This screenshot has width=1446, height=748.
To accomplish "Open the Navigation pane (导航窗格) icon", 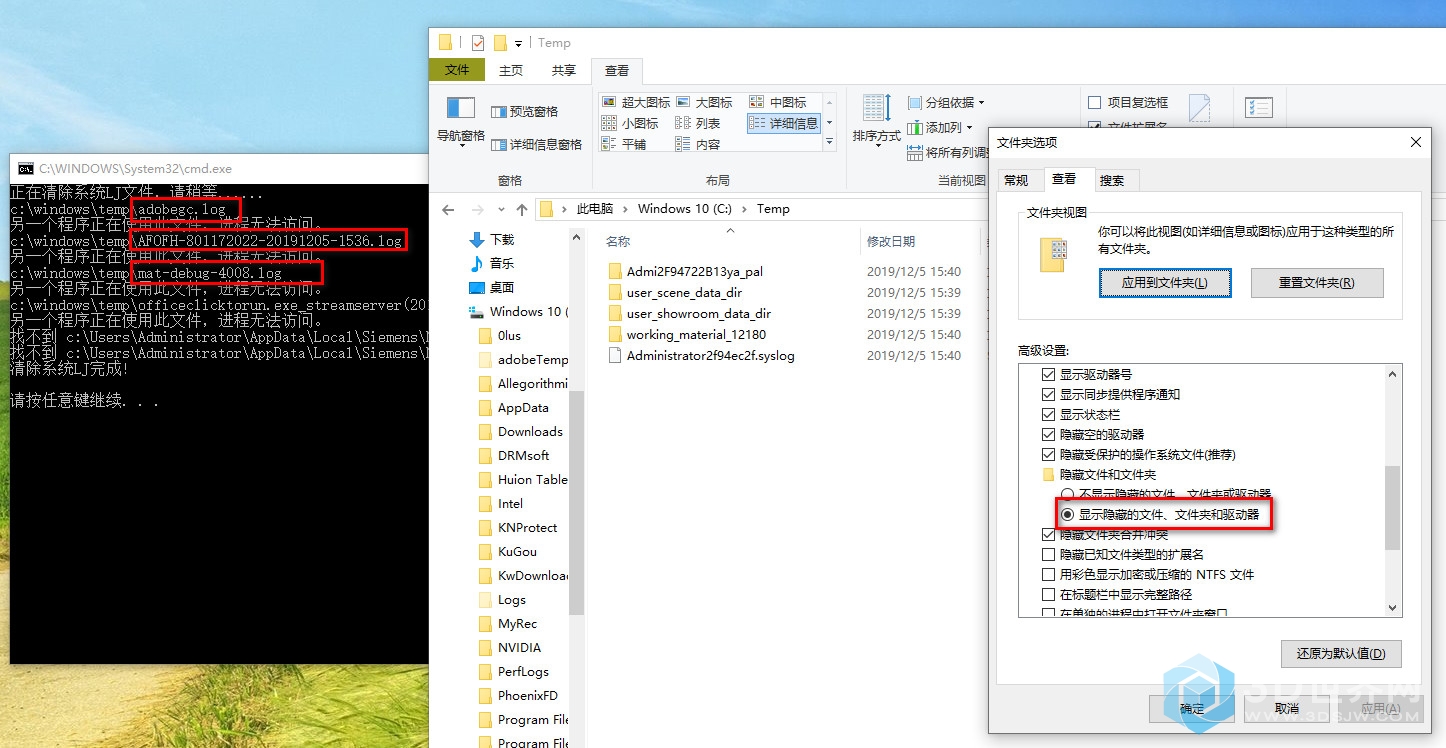I will tap(460, 108).
